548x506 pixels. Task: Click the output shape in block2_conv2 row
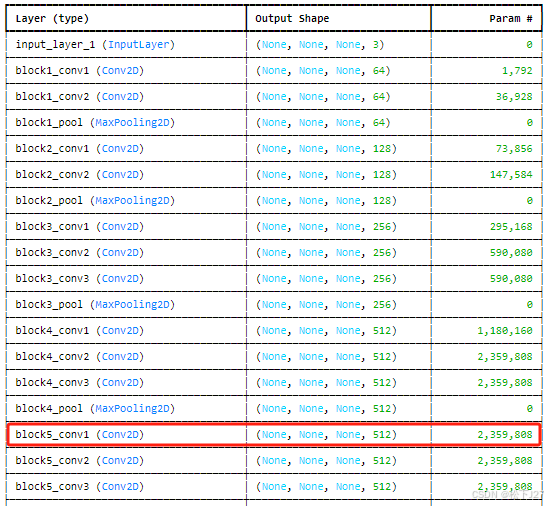[326, 175]
